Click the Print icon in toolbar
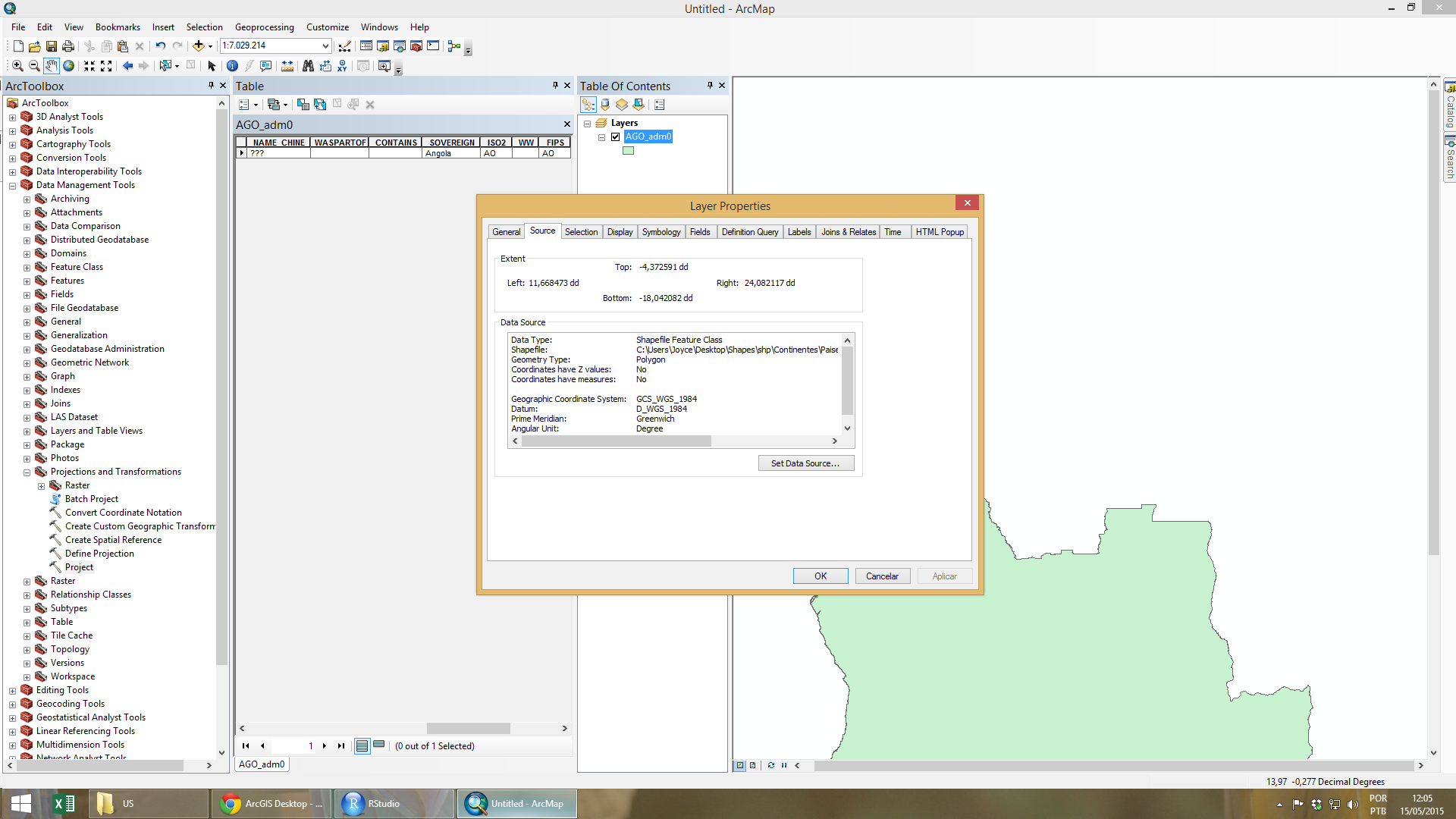1456x819 pixels. coord(68,46)
